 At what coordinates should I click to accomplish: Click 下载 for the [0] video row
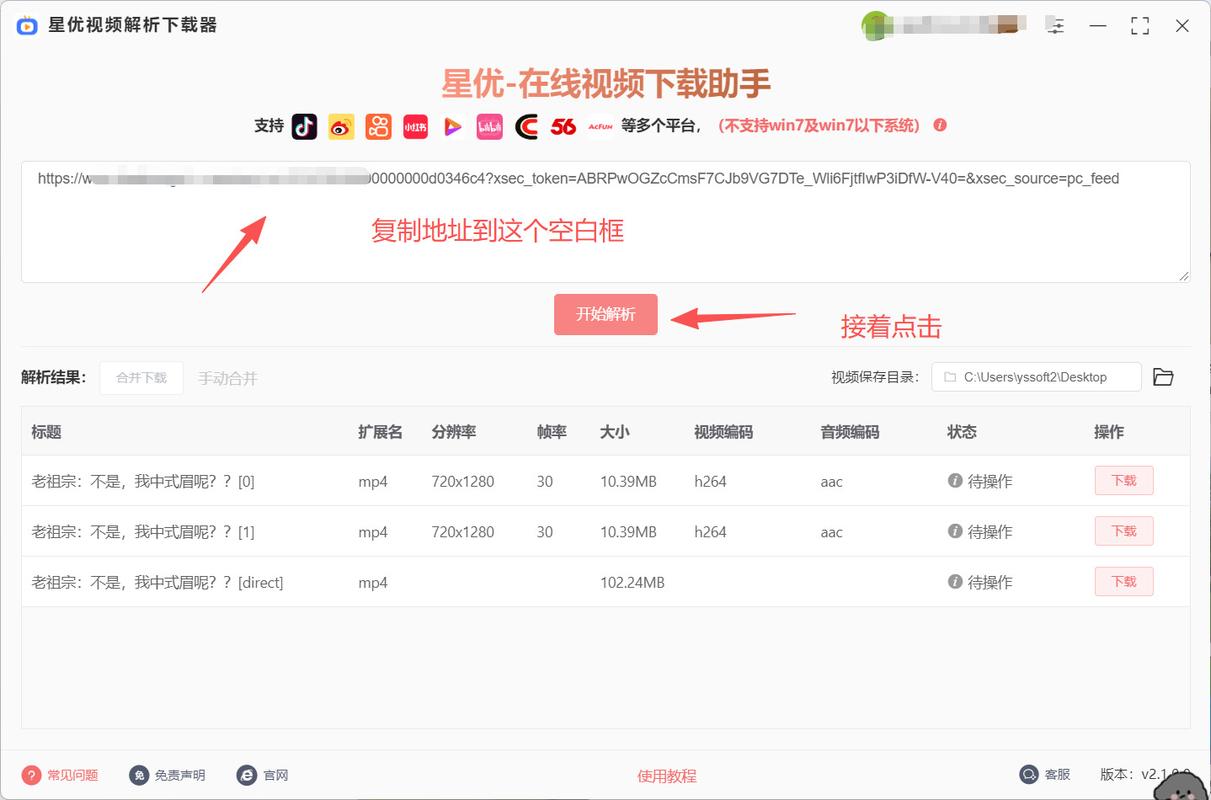click(x=1123, y=481)
